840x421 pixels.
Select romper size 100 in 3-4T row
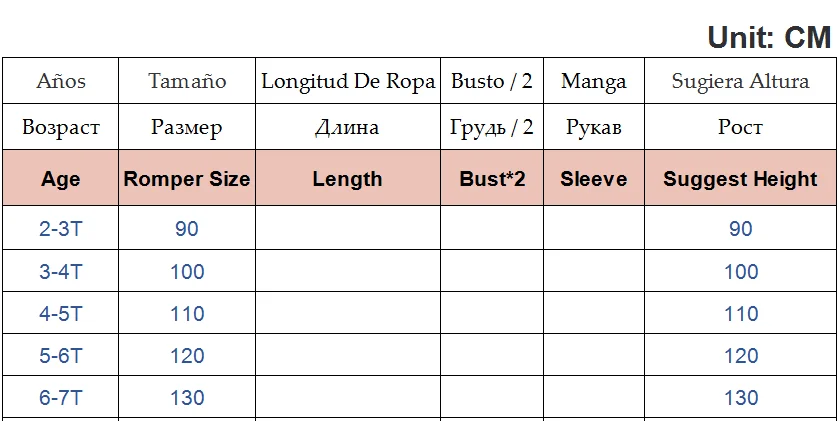[x=187, y=271]
